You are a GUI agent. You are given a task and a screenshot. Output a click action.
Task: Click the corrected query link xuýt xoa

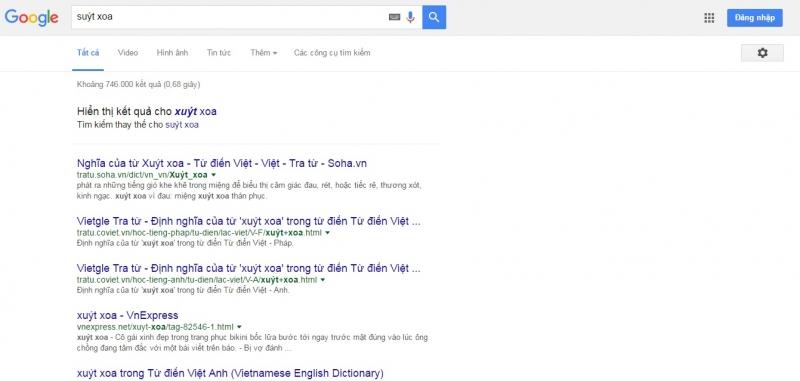click(195, 111)
